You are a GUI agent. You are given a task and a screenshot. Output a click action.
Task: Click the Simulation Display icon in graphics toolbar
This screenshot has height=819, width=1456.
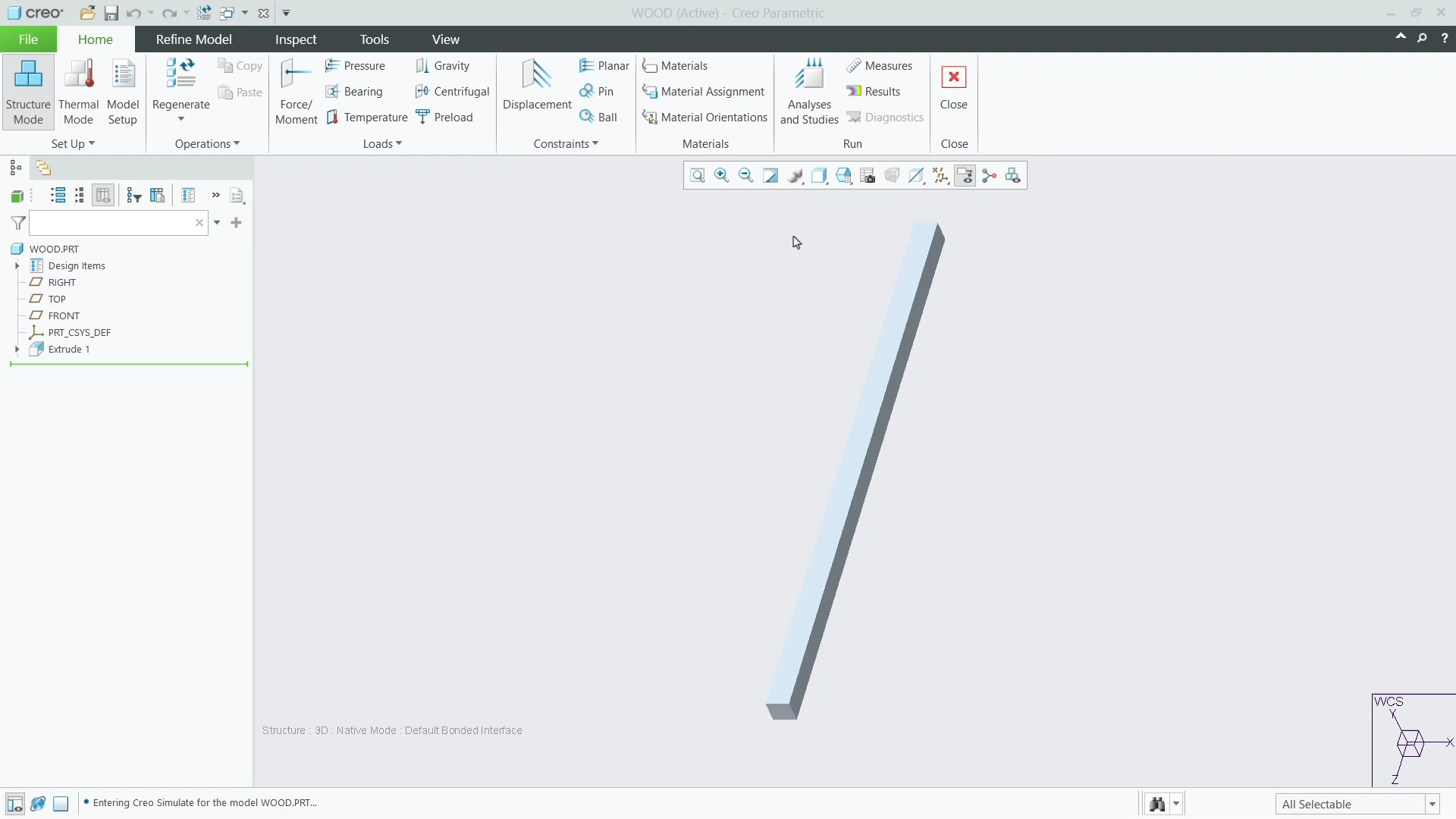click(1013, 176)
